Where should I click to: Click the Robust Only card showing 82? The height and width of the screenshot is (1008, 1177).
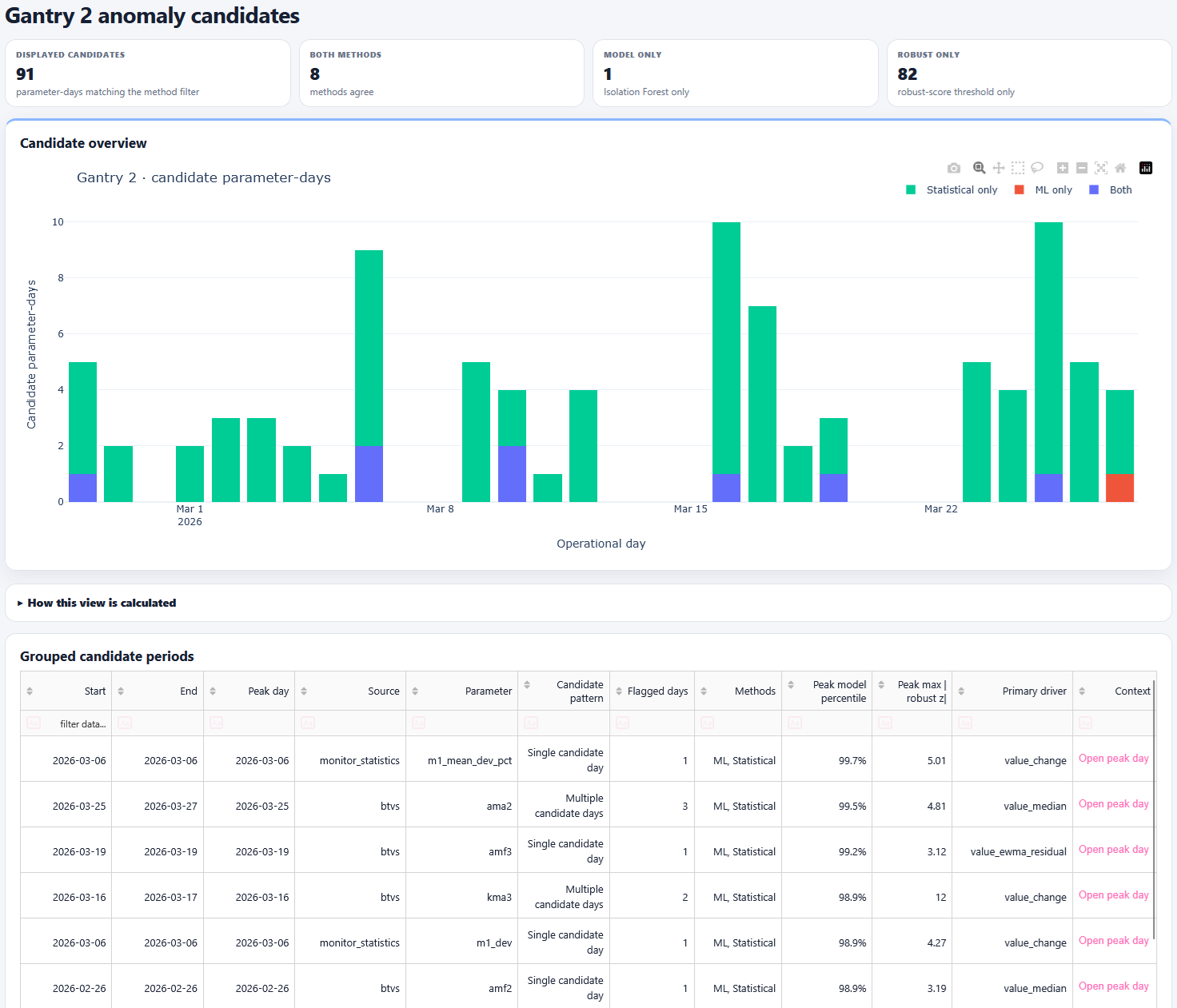pyautogui.click(x=1029, y=73)
